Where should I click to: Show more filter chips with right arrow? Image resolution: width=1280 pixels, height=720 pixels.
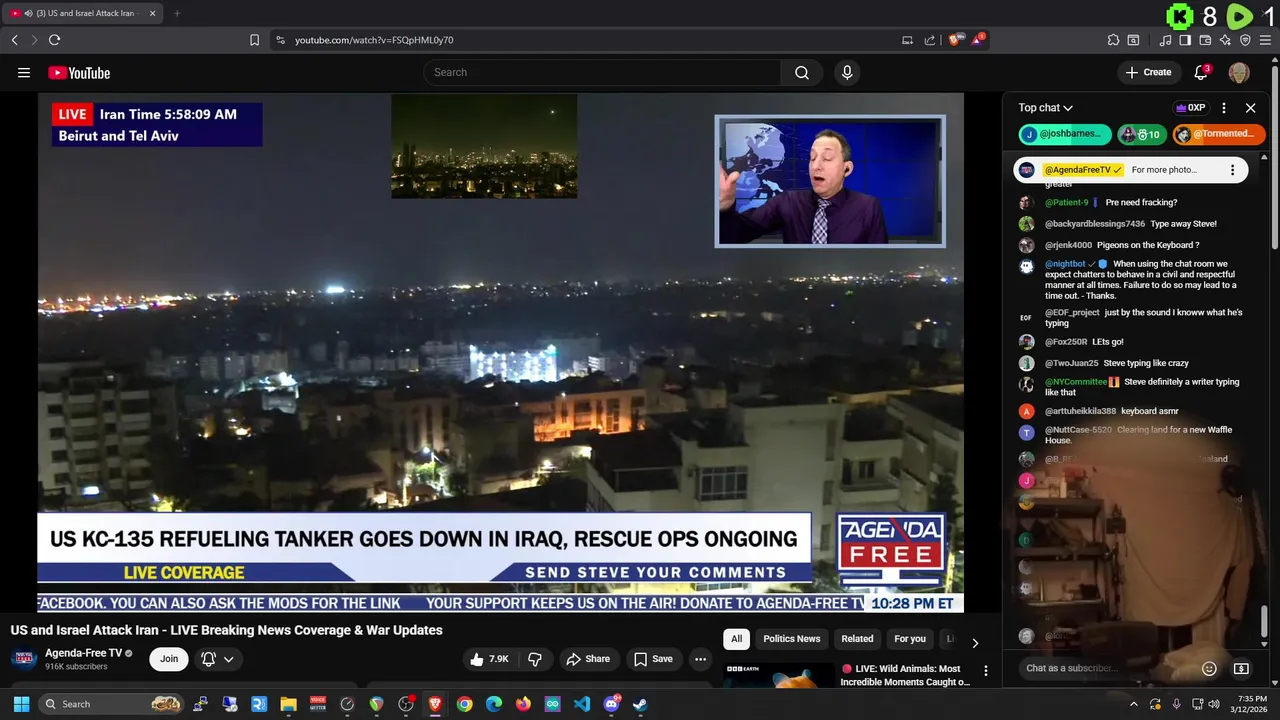(975, 643)
